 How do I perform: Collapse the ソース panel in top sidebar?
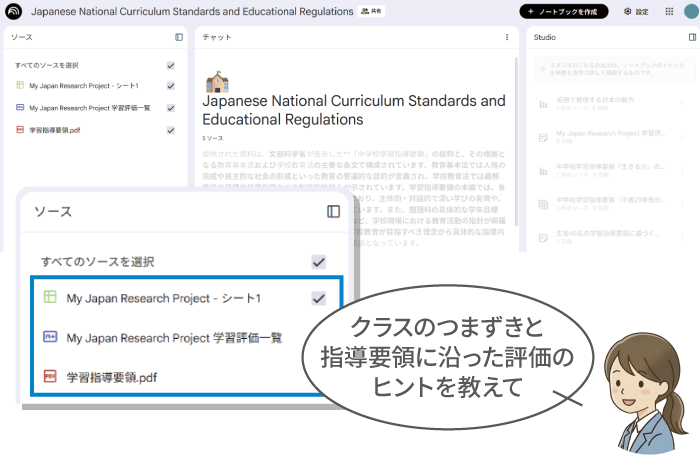point(179,37)
